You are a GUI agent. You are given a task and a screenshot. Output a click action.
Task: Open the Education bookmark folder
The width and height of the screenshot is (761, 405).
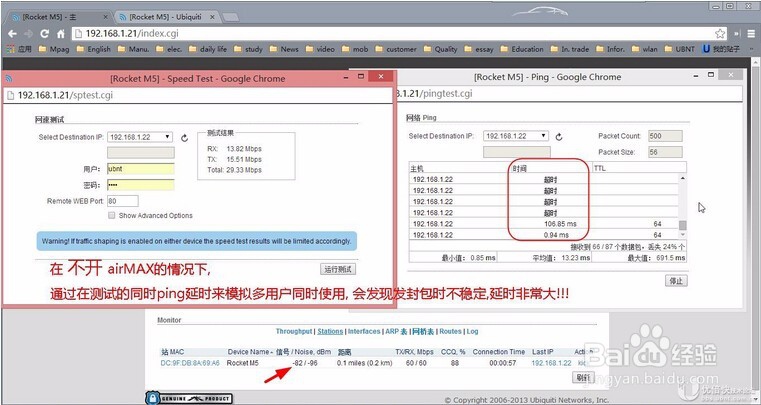(x=522, y=49)
